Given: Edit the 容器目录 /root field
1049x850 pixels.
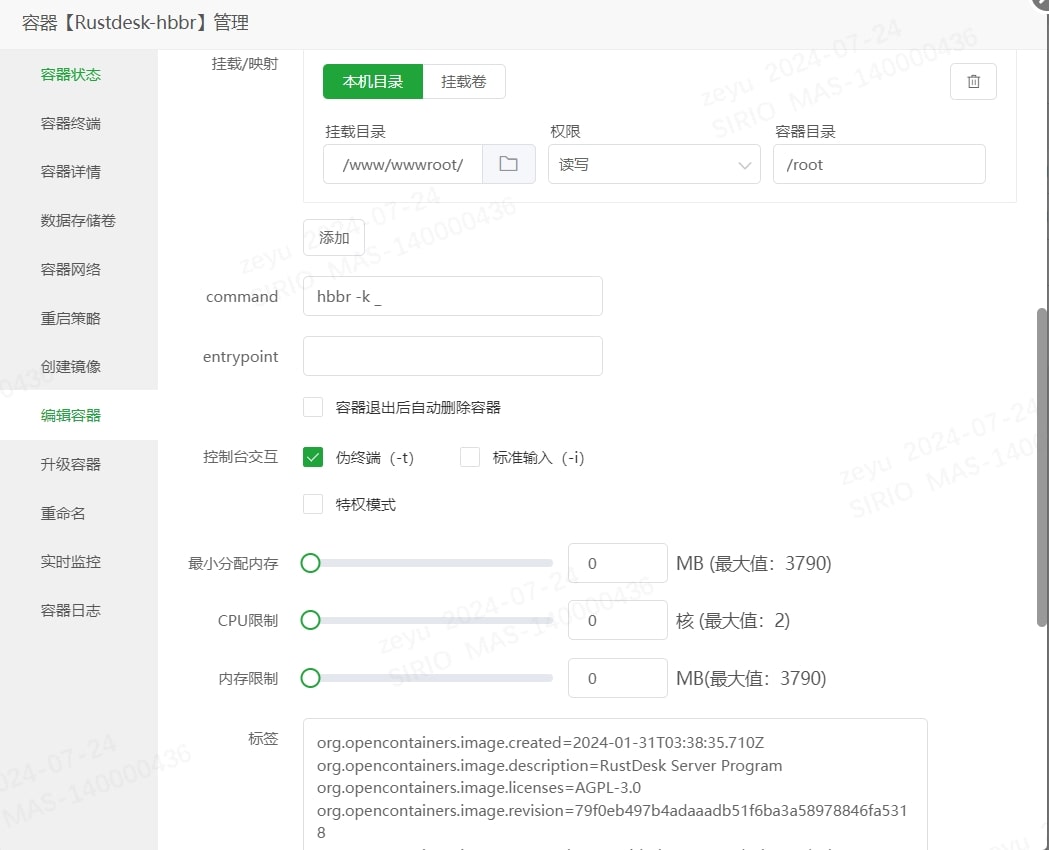Looking at the screenshot, I should click(x=879, y=164).
